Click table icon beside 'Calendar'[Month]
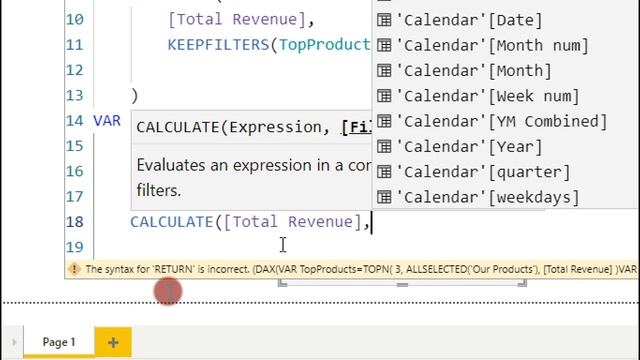Screen dimensions: 640x360 point(384,70)
